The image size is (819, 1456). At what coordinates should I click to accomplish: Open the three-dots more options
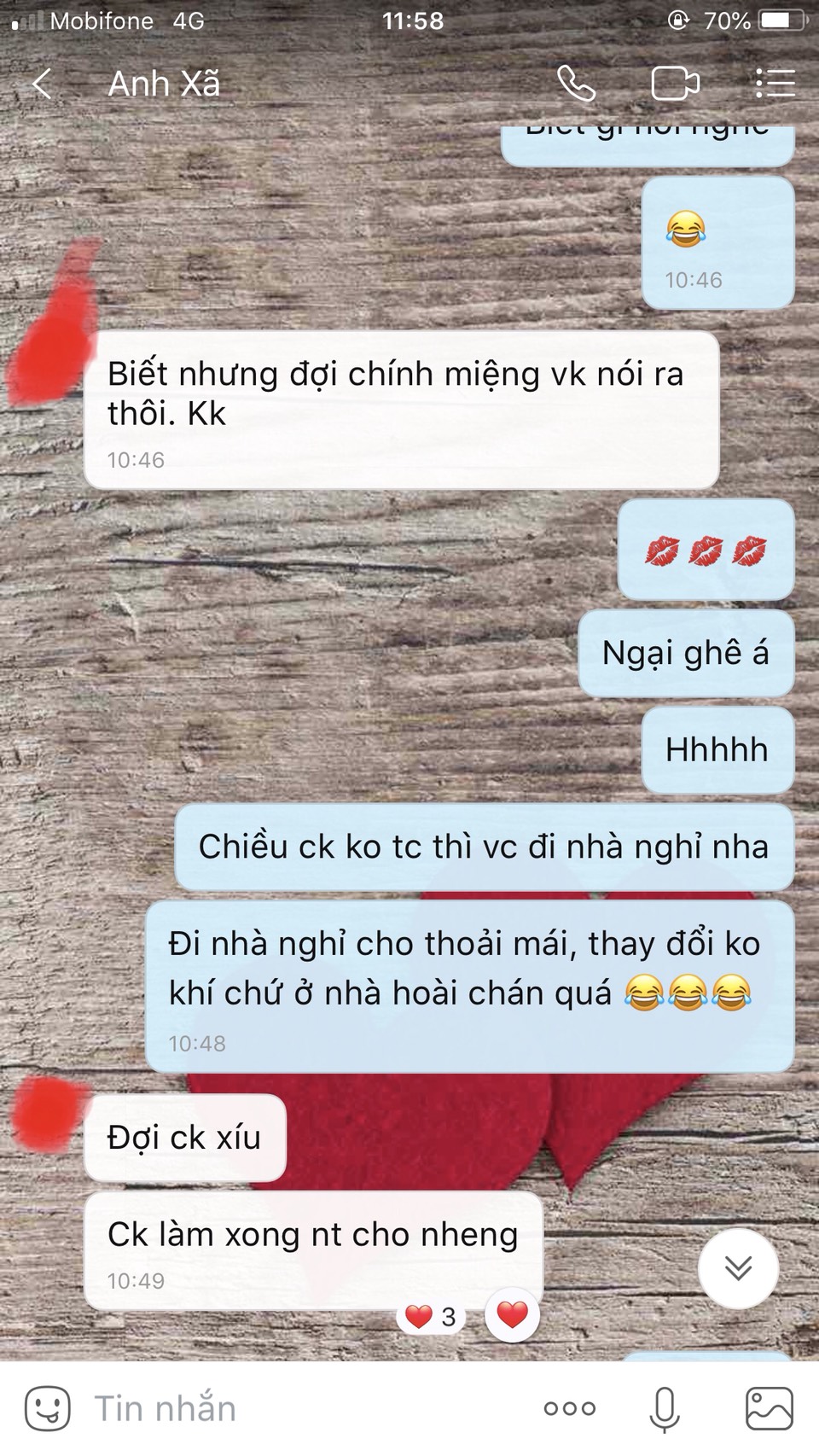click(570, 1409)
